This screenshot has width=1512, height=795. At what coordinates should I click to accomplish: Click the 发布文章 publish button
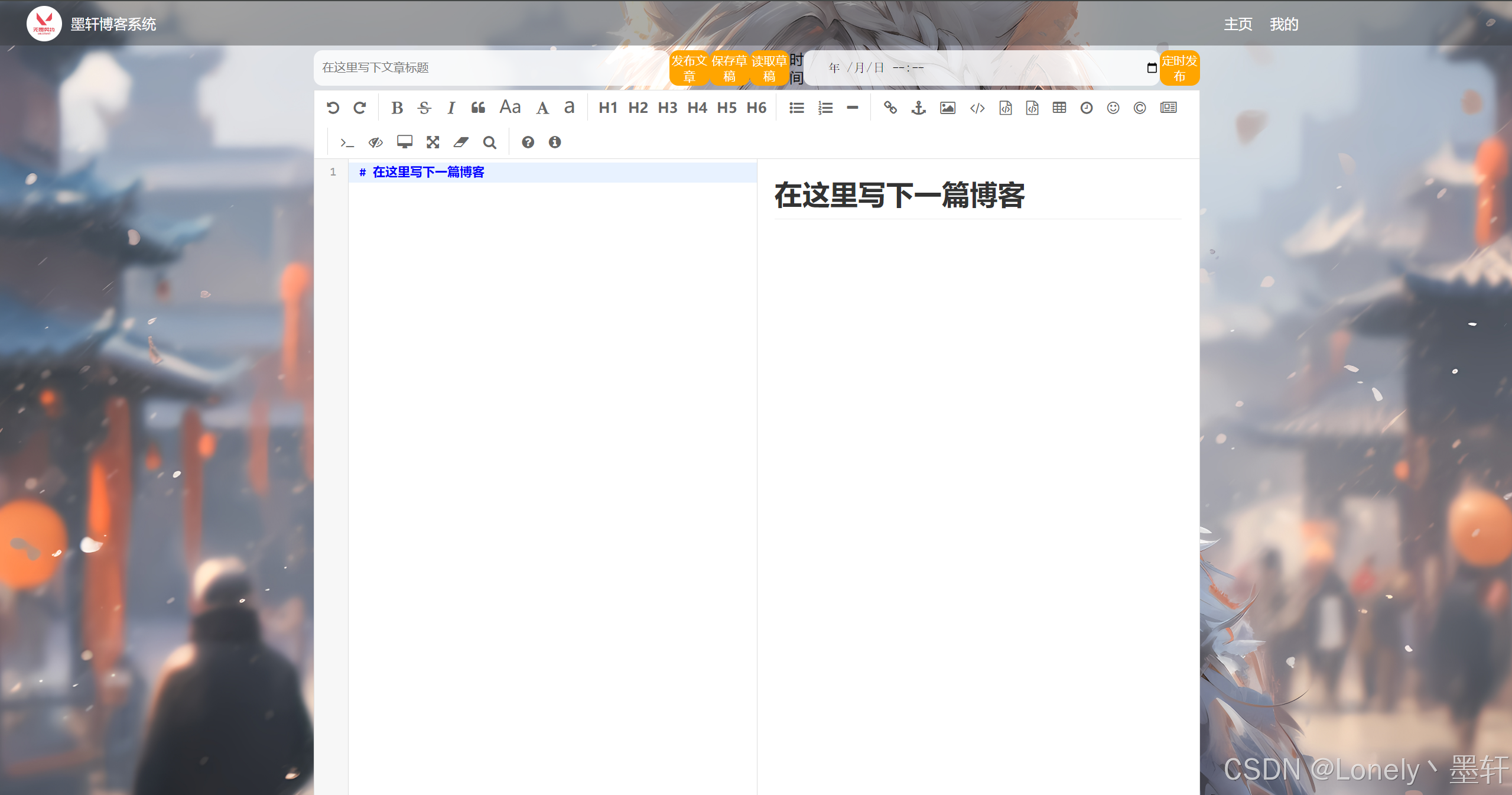click(689, 69)
